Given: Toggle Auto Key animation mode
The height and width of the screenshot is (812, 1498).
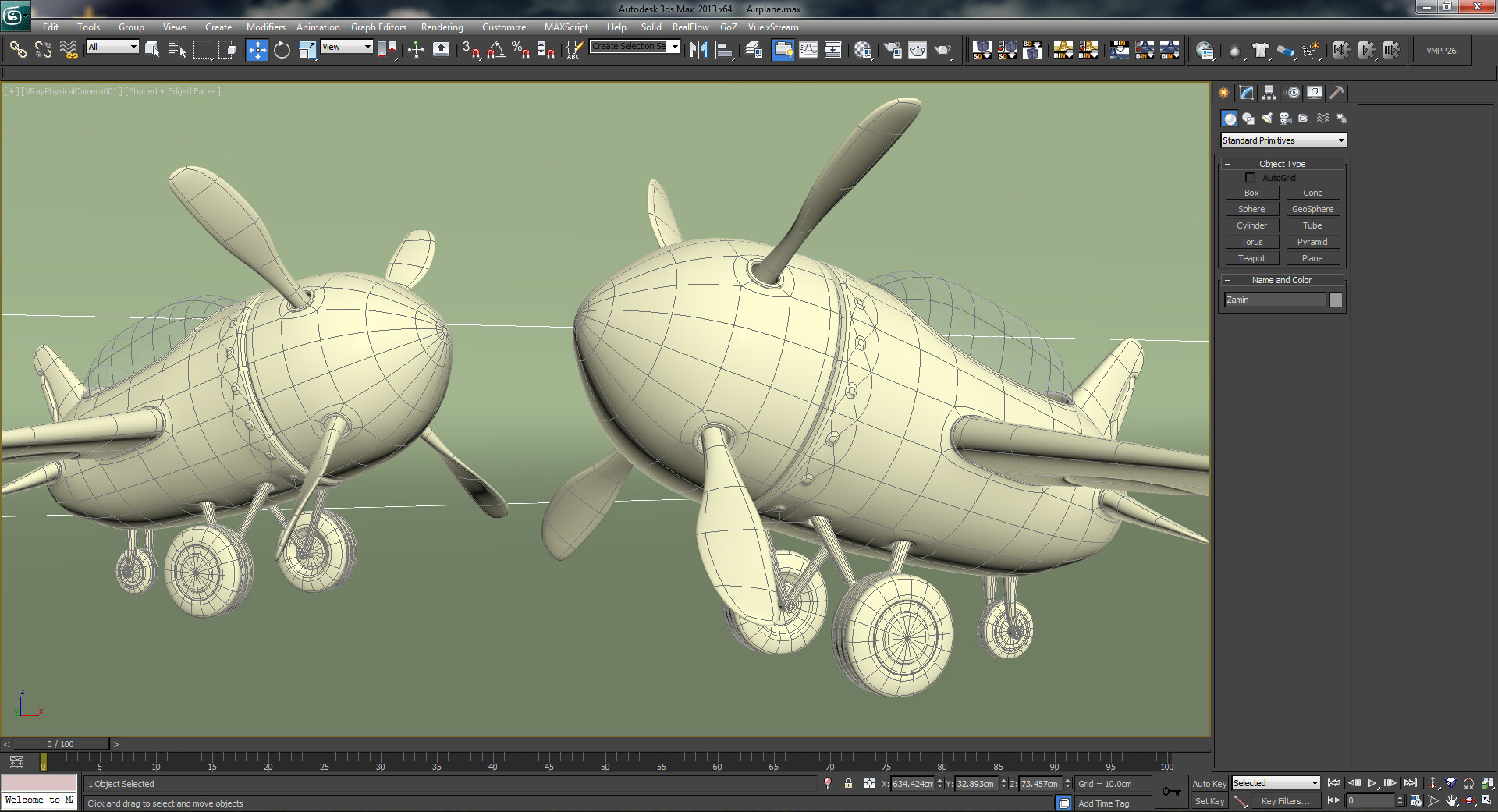Looking at the screenshot, I should pyautogui.click(x=1209, y=784).
